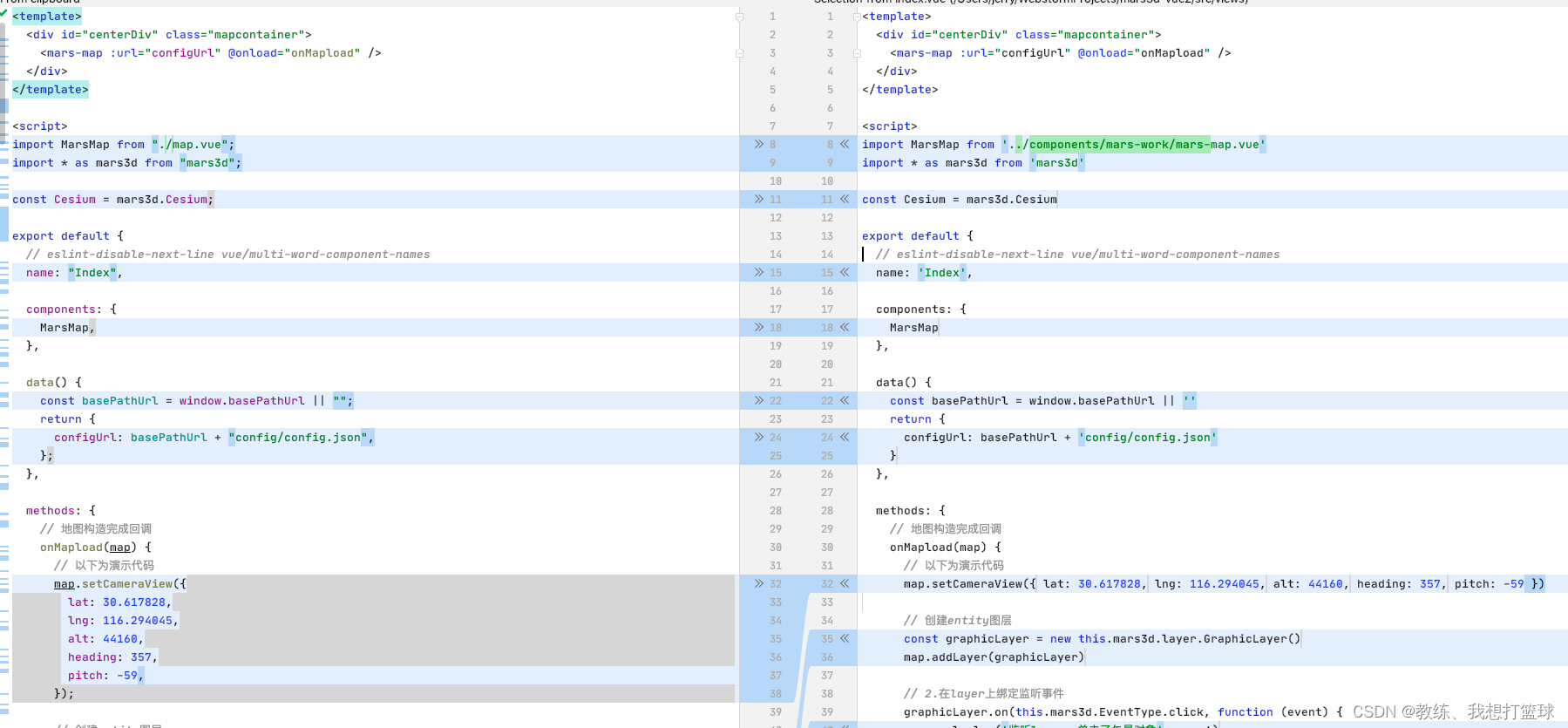Click <script> tag in right pane
Image resolution: width=1568 pixels, height=728 pixels.
point(890,126)
